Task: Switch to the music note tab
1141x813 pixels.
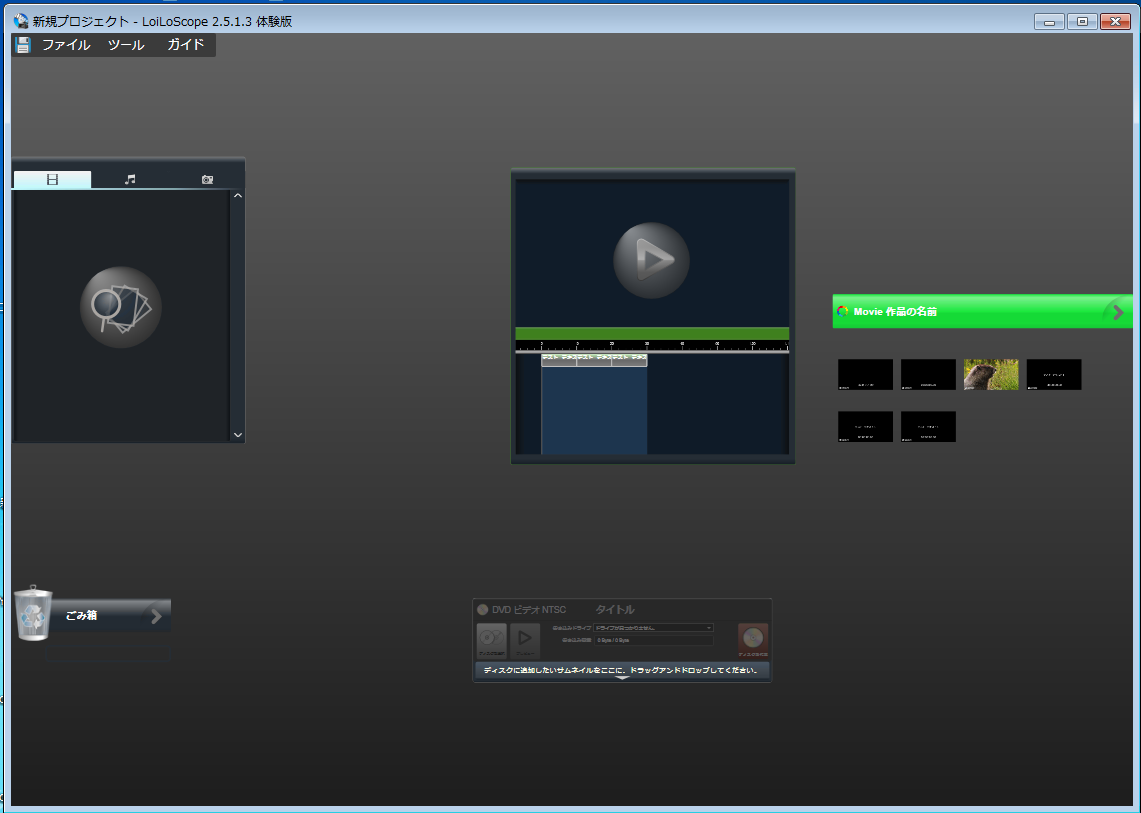Action: (x=130, y=180)
